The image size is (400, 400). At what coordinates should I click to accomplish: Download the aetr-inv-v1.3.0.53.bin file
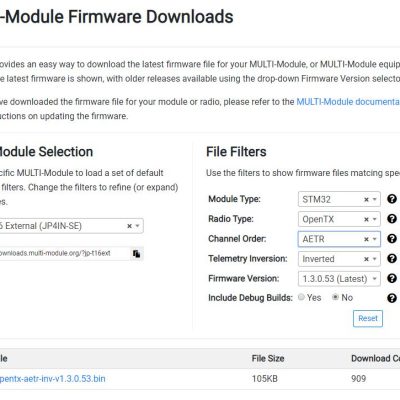pos(53,379)
